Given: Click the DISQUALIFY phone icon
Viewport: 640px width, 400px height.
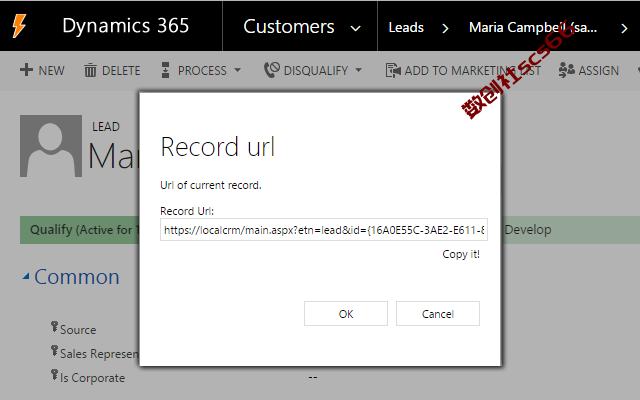Looking at the screenshot, I should (272, 70).
